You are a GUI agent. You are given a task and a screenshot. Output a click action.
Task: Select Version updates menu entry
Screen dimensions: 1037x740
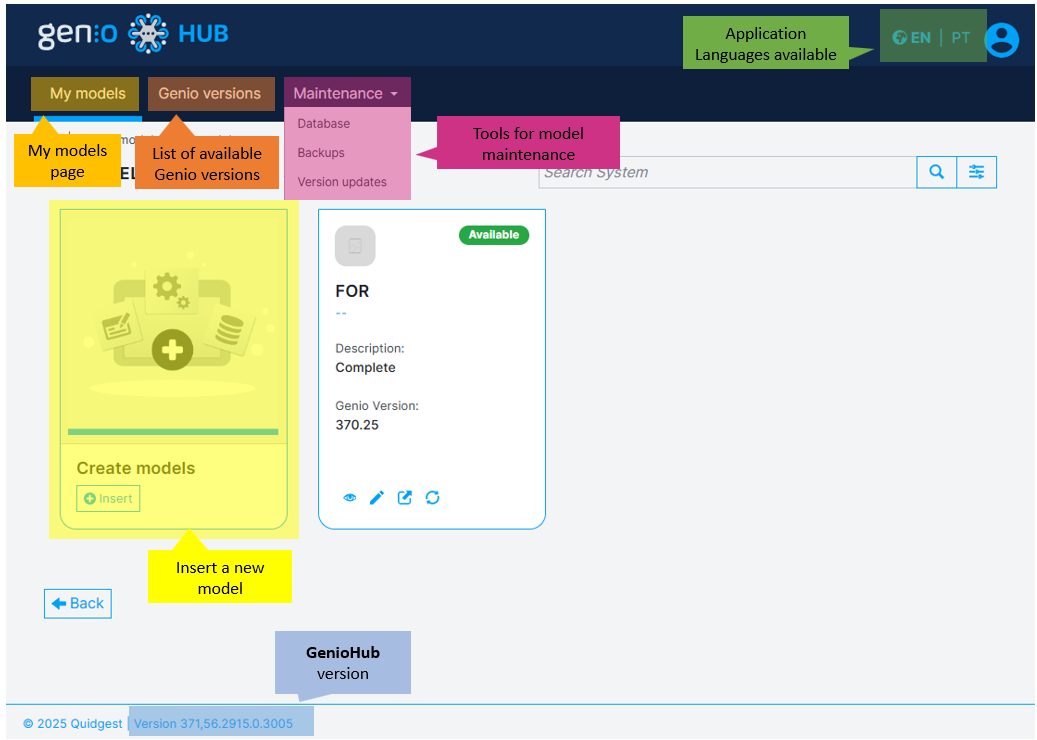342,182
